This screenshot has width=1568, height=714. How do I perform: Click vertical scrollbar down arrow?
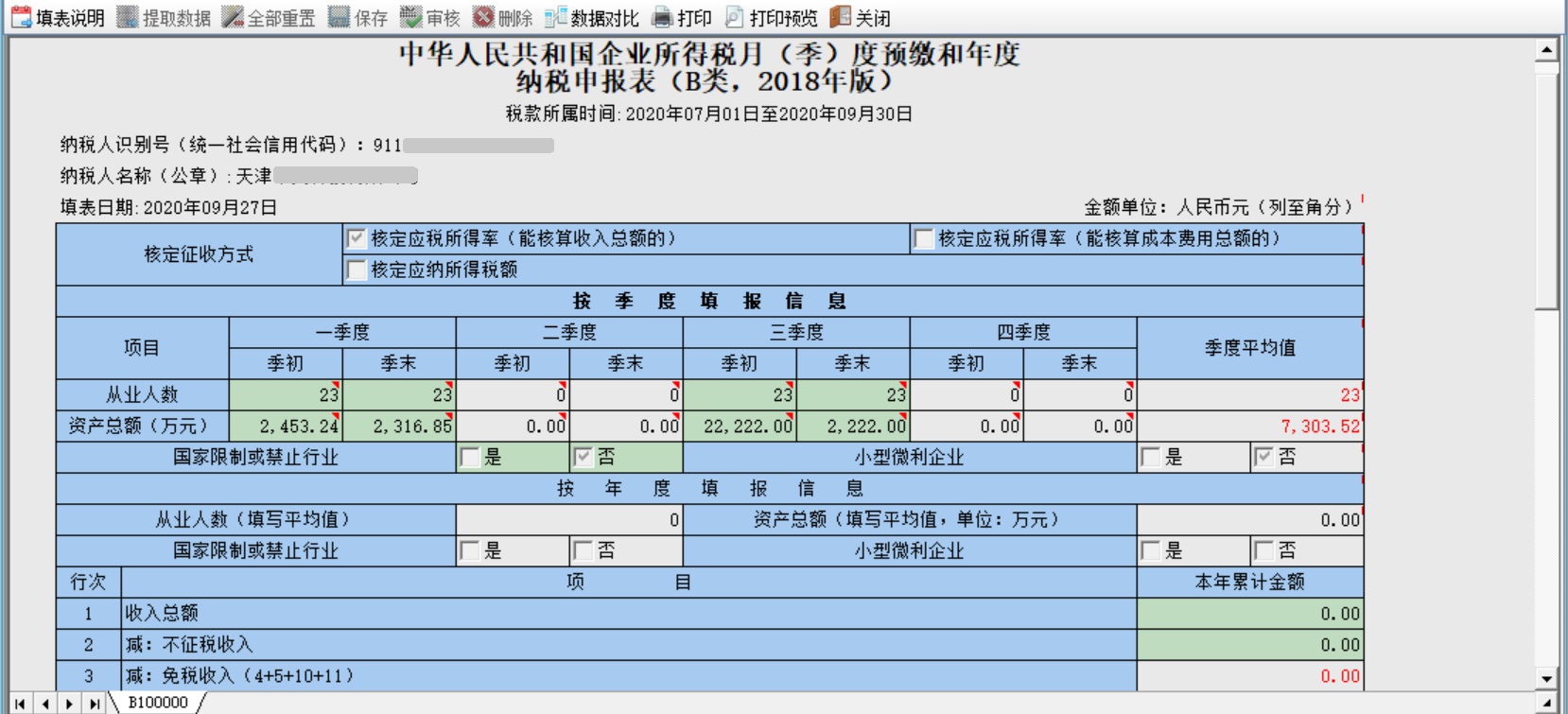tap(1546, 678)
